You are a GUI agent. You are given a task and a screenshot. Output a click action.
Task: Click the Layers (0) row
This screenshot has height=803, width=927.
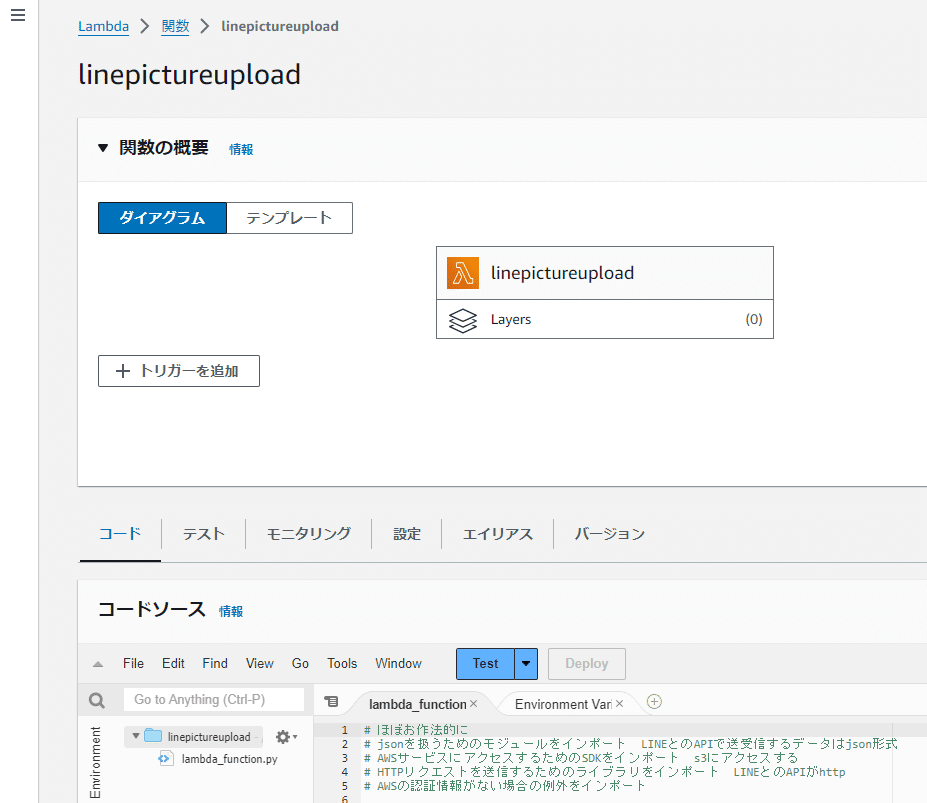coord(605,319)
